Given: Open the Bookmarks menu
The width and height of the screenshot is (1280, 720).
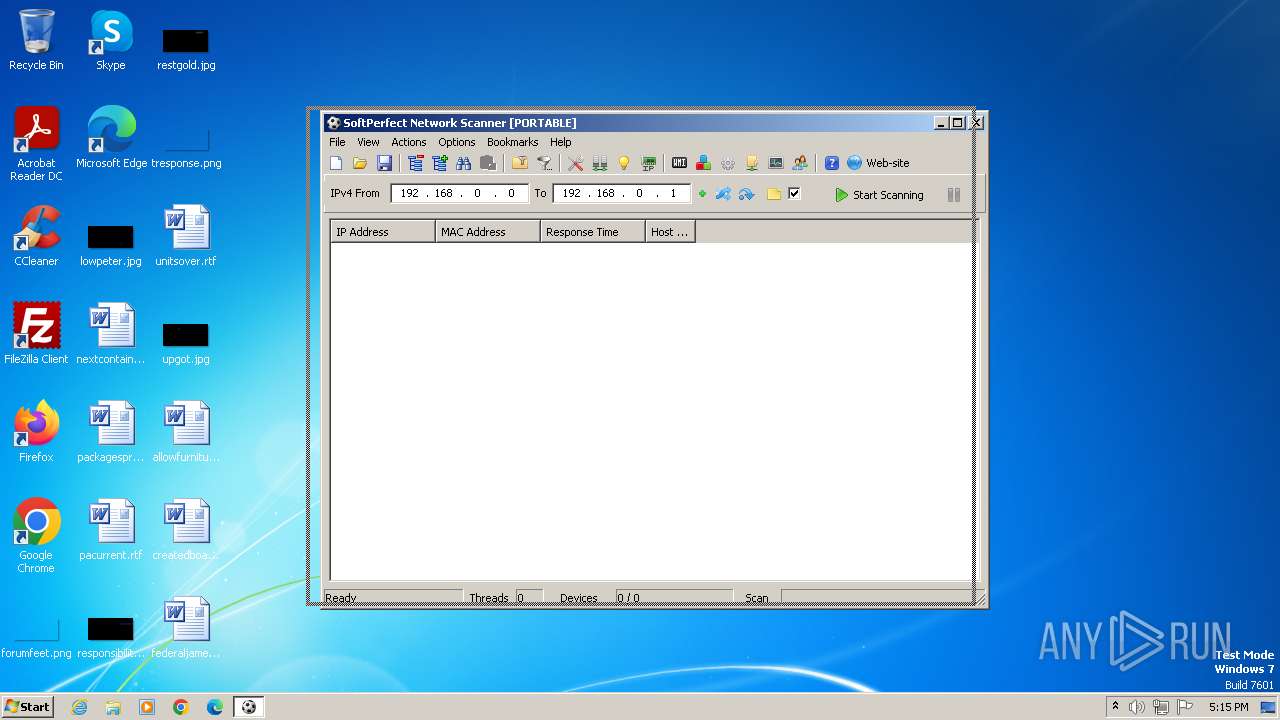Looking at the screenshot, I should [x=512, y=142].
